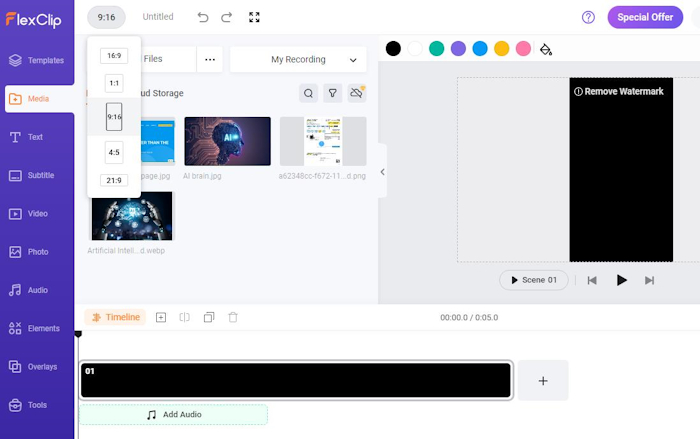This screenshot has width=700, height=439.
Task: Click the Untitled project name
Action: pyautogui.click(x=158, y=17)
